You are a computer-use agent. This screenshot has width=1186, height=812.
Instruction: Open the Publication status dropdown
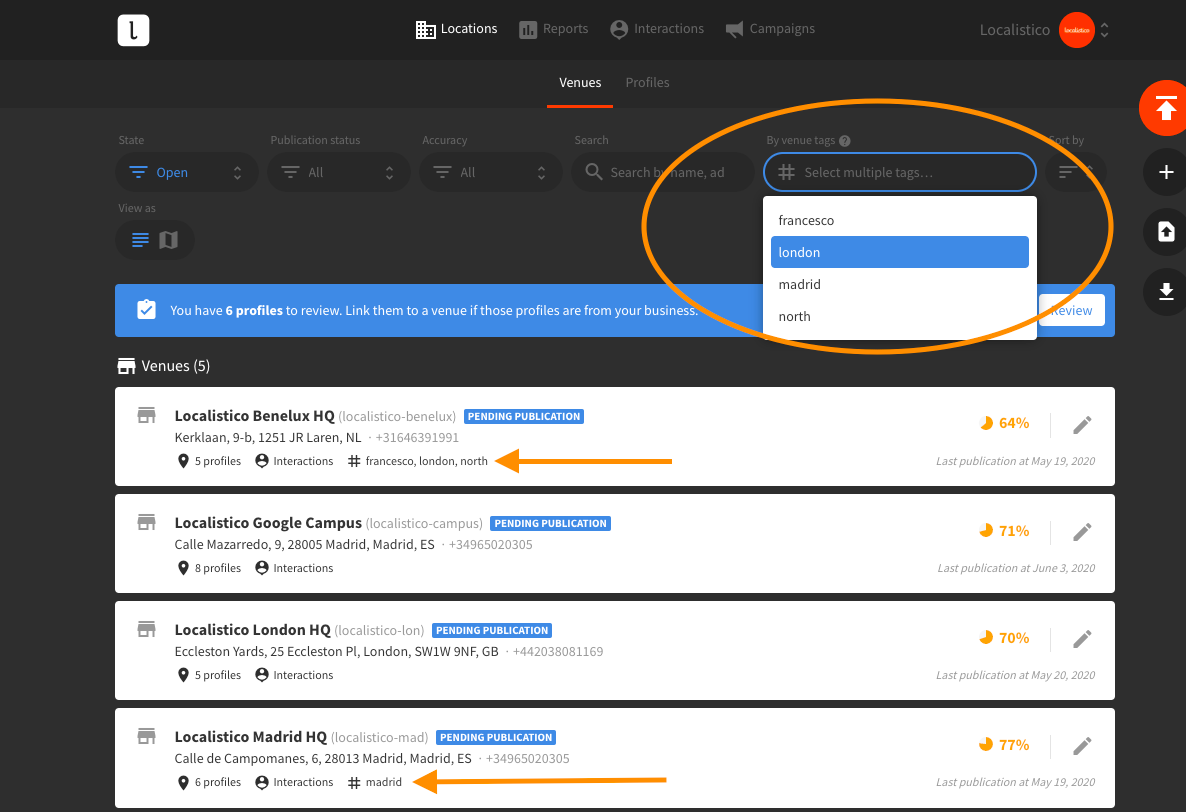[x=339, y=172]
